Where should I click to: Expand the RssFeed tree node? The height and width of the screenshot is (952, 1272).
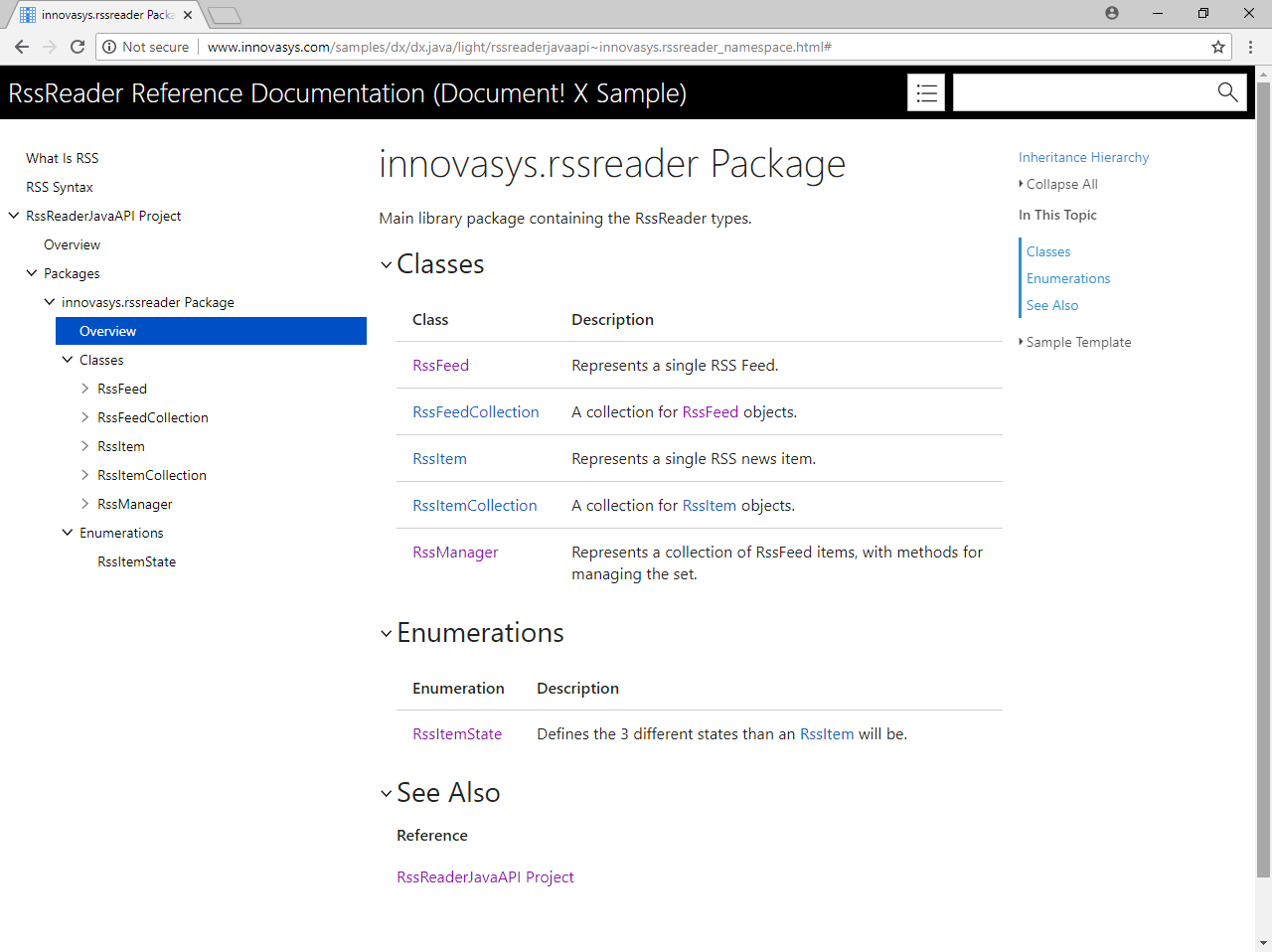(85, 389)
